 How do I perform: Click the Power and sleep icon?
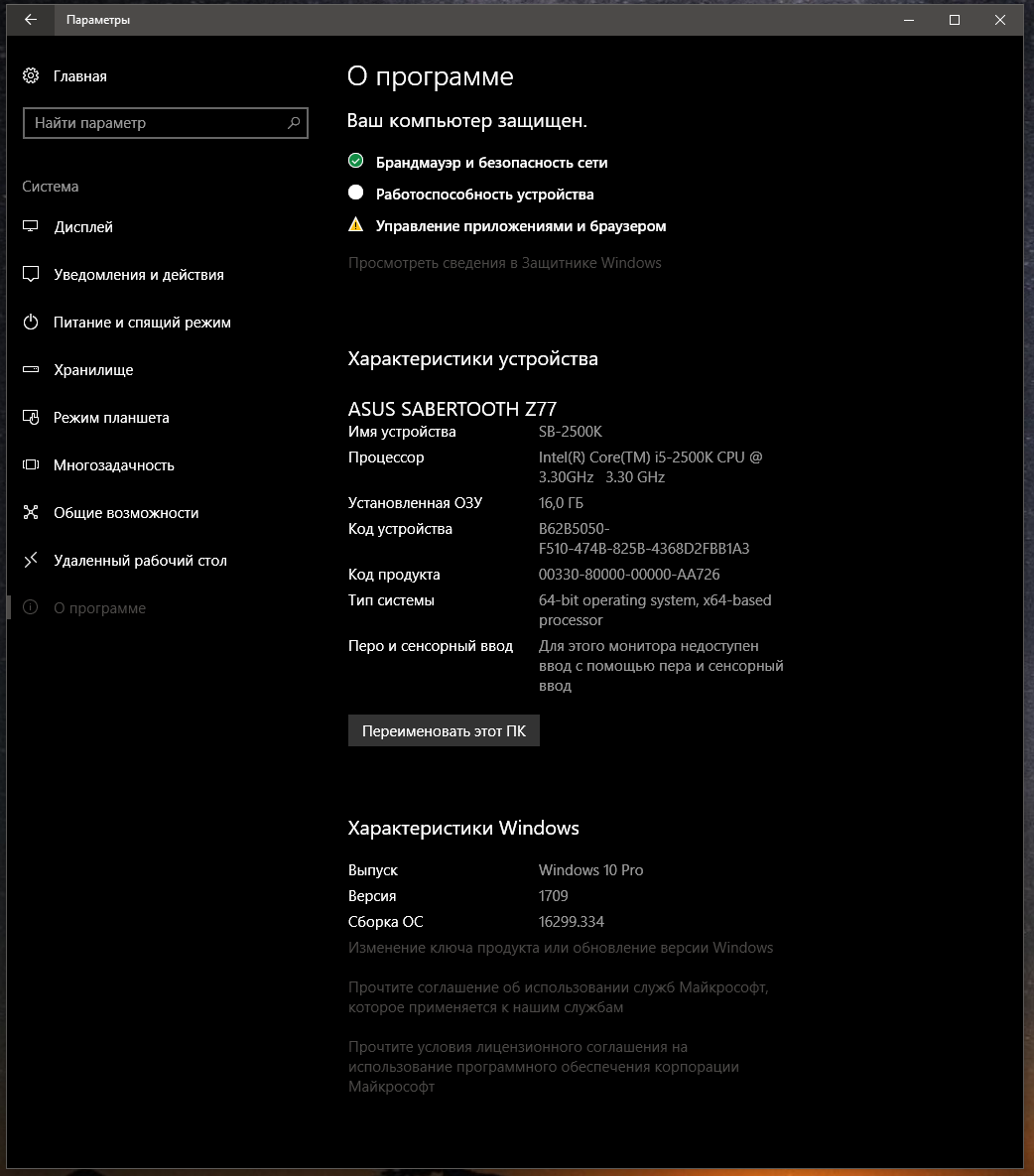pyautogui.click(x=31, y=323)
